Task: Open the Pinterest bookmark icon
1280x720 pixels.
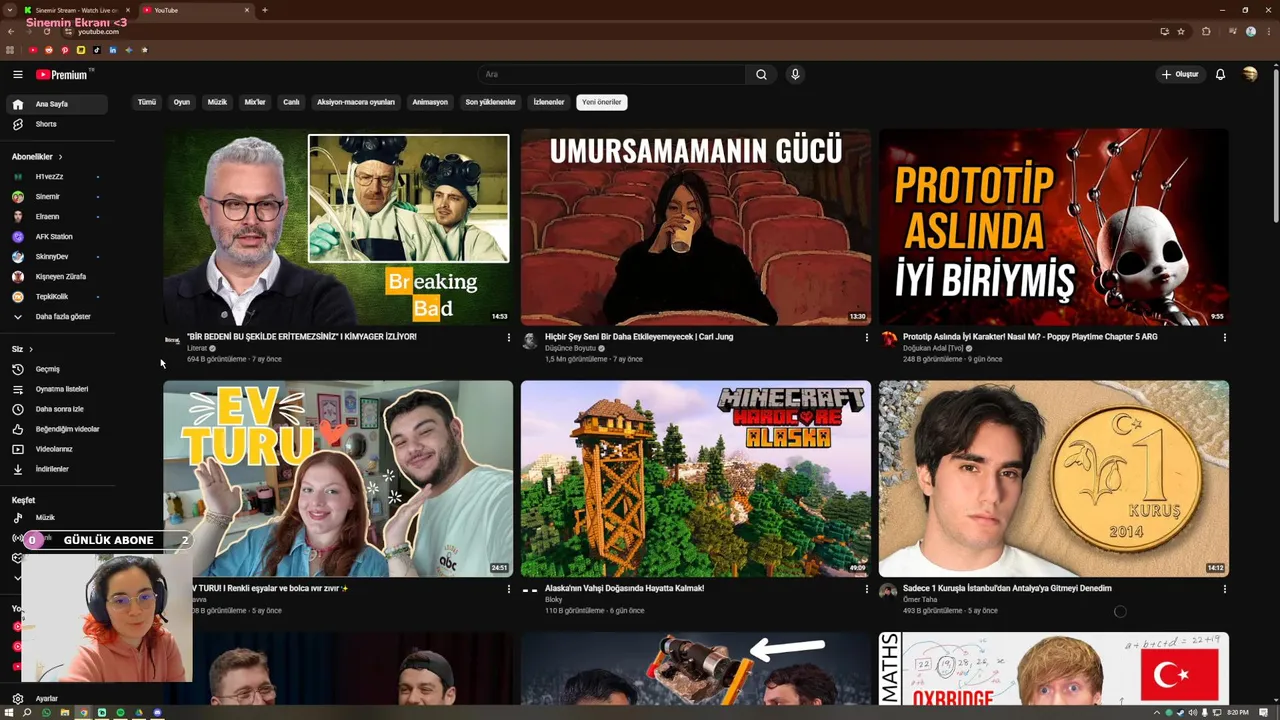Action: [65, 50]
